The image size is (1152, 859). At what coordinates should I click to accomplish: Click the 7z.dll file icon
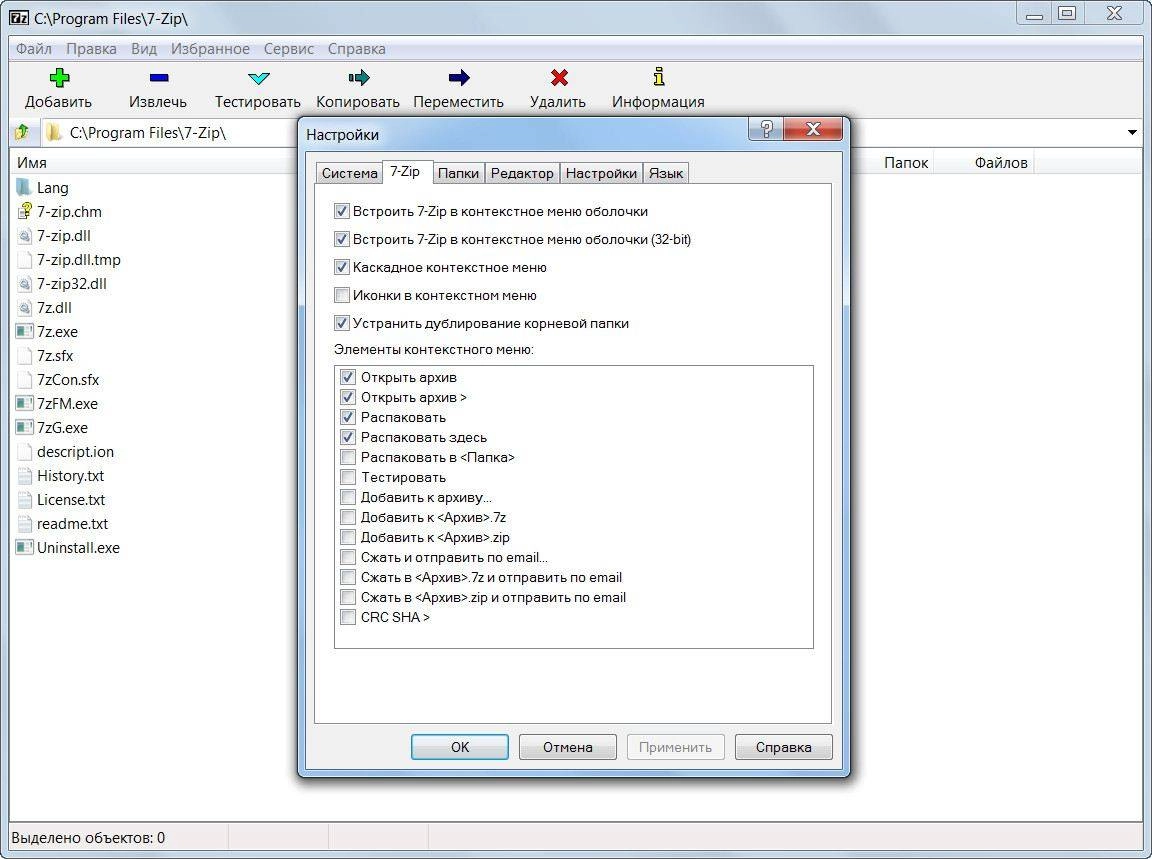24,308
